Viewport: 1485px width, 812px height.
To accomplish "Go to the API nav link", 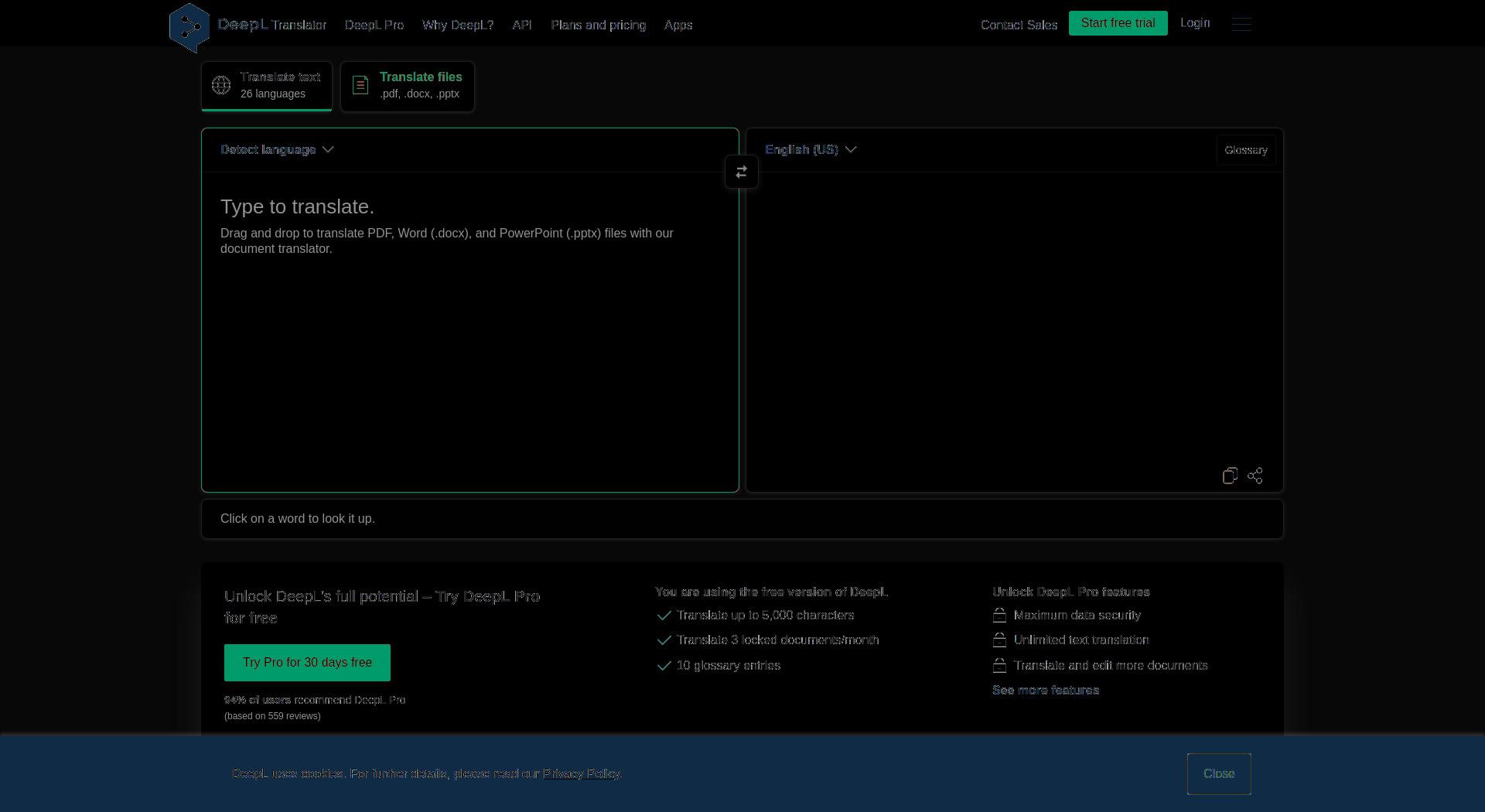I will 522,26.
